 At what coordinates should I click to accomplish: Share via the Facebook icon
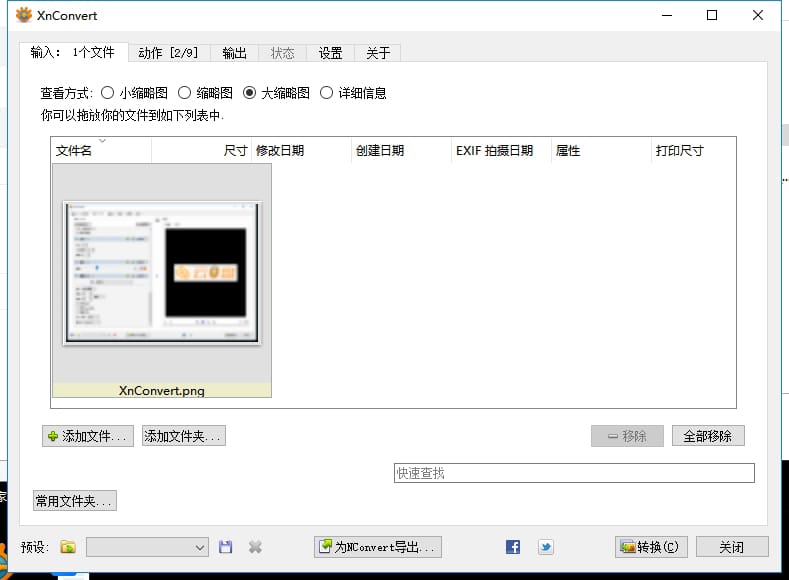(513, 547)
